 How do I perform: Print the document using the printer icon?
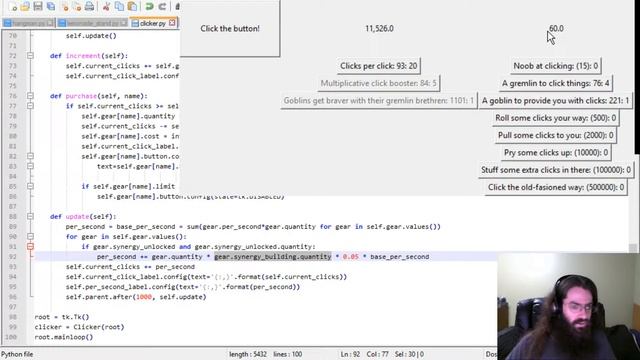click(89, 6)
